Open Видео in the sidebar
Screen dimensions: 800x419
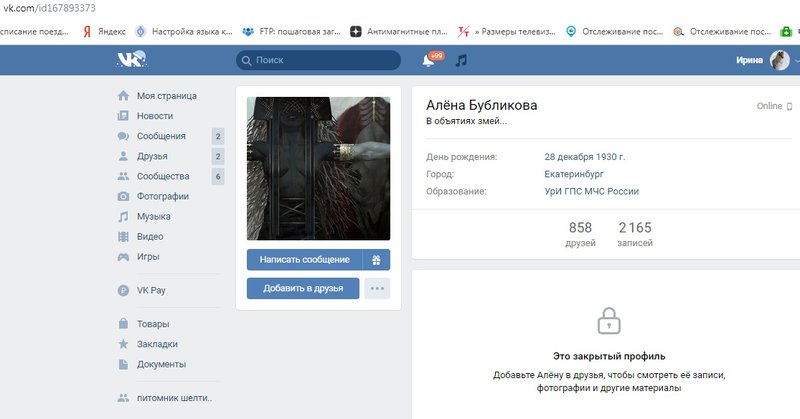click(x=150, y=237)
